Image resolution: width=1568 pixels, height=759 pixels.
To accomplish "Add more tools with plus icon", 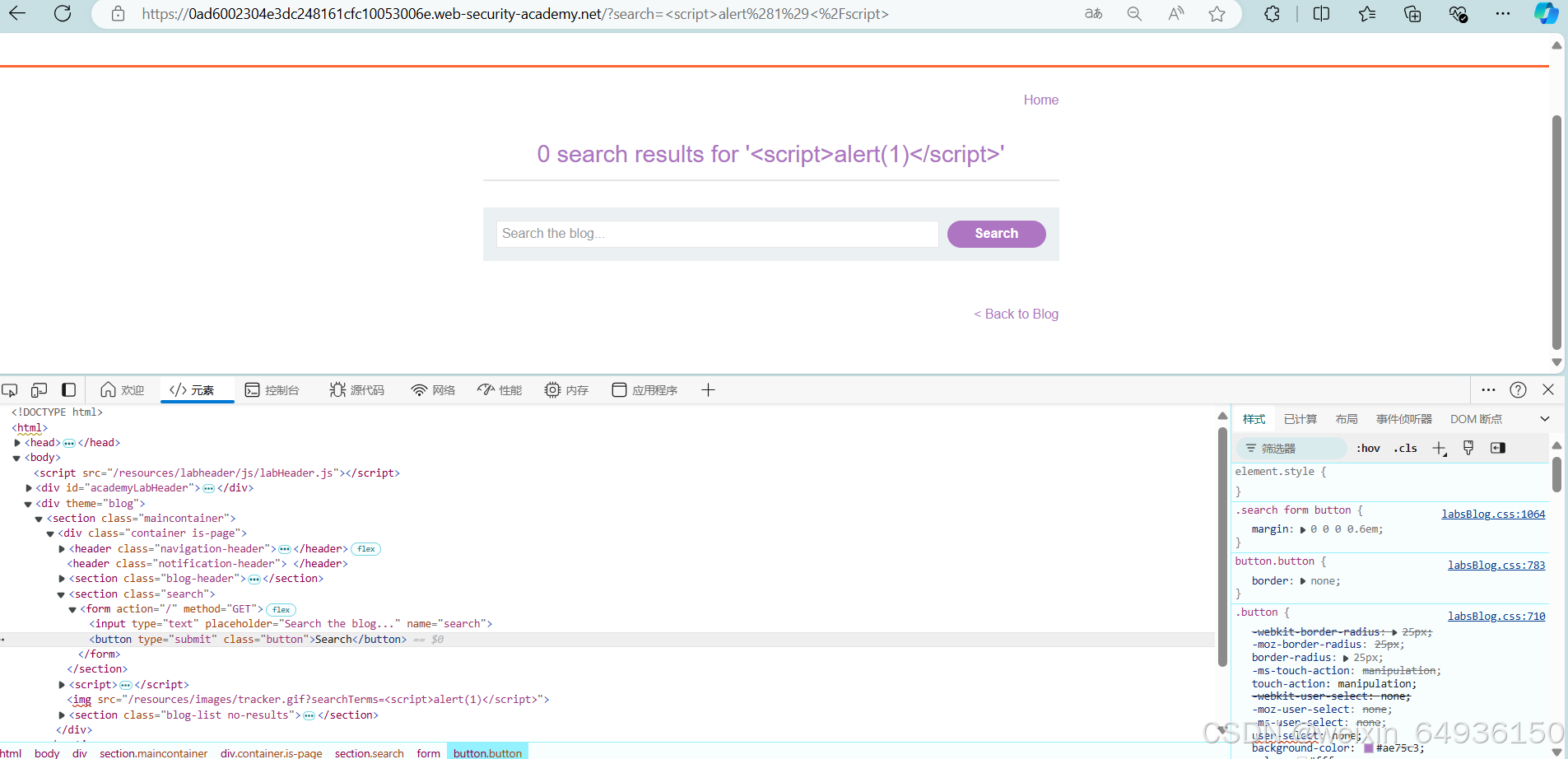I will [x=708, y=390].
